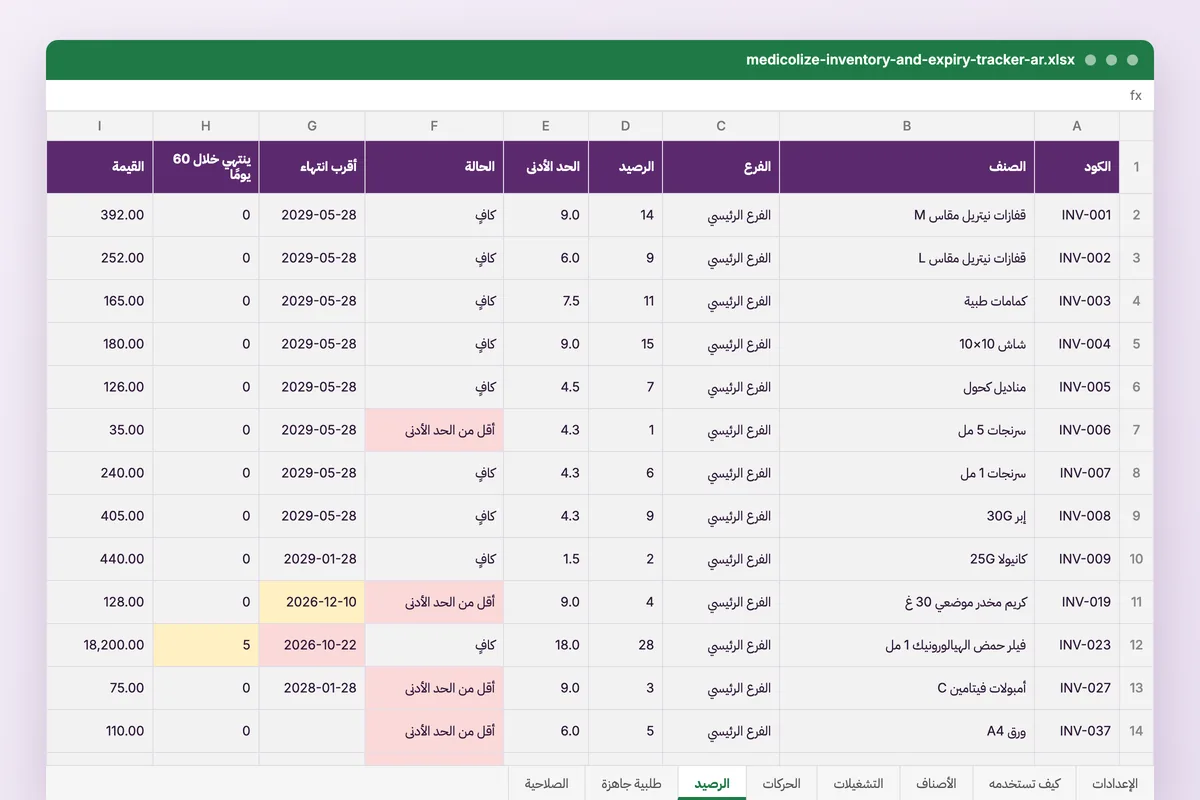1200x800 pixels.
Task: Click the date cell 2029-01-28
Action: [x=312, y=559]
